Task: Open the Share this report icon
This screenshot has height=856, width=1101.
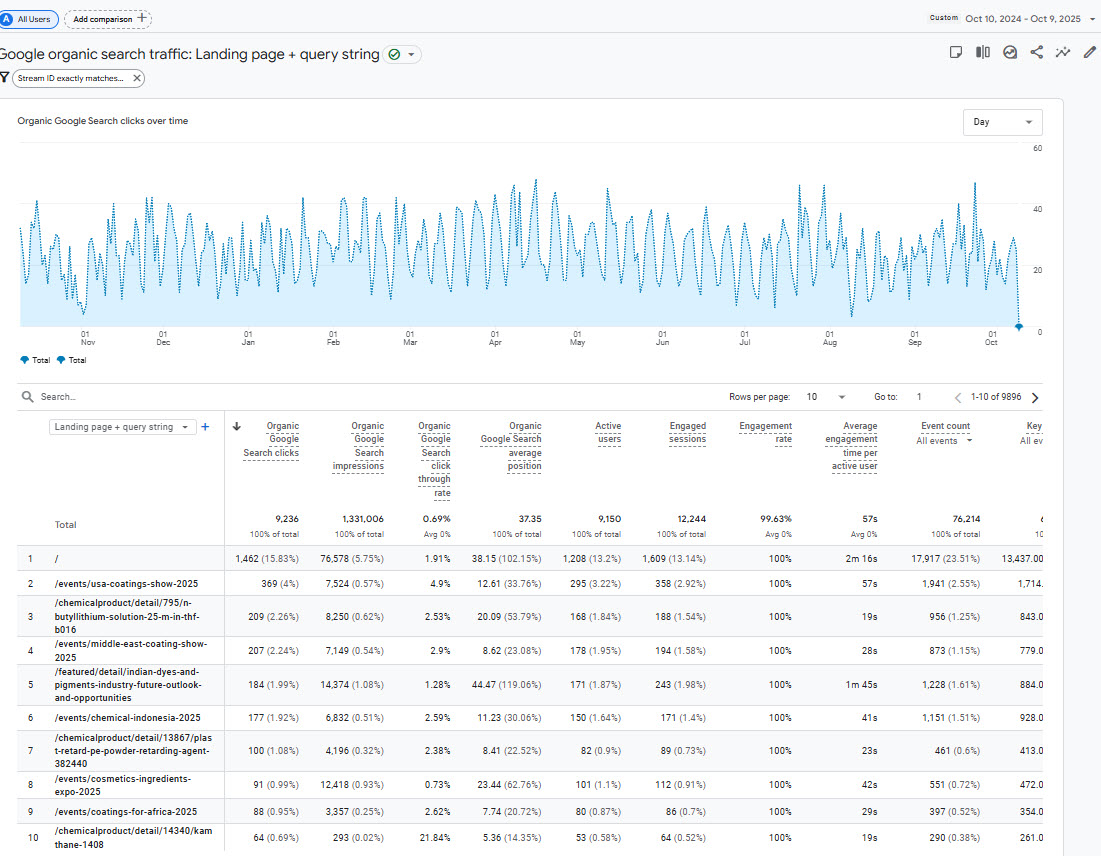Action: [x=1036, y=52]
